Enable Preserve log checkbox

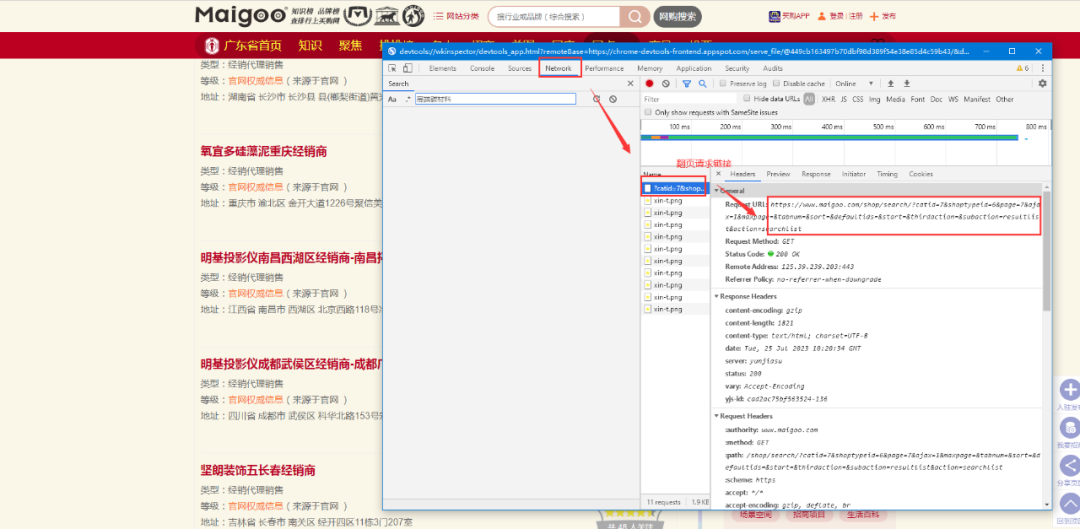pyautogui.click(x=722, y=83)
